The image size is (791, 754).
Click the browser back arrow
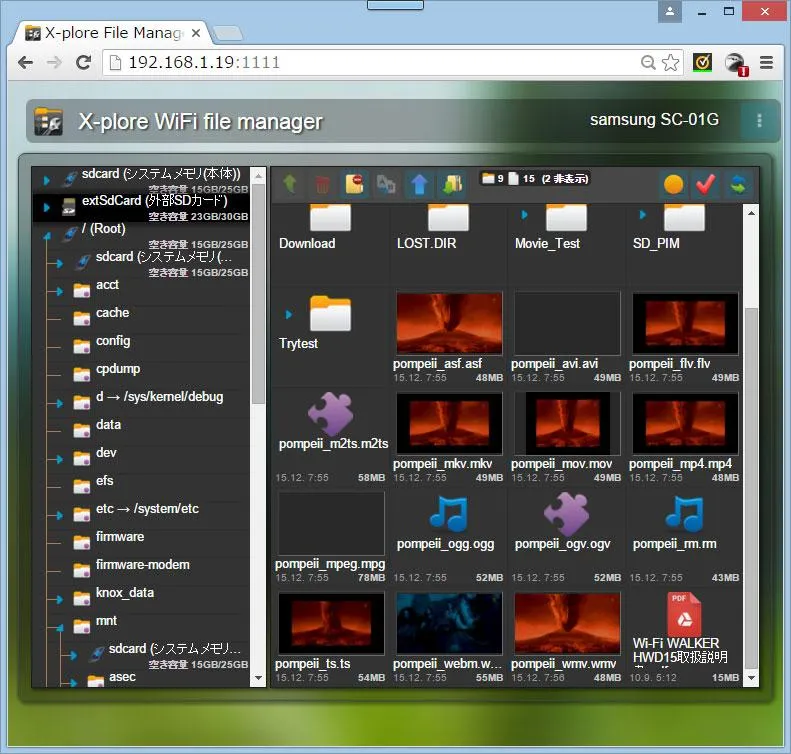[x=25, y=63]
